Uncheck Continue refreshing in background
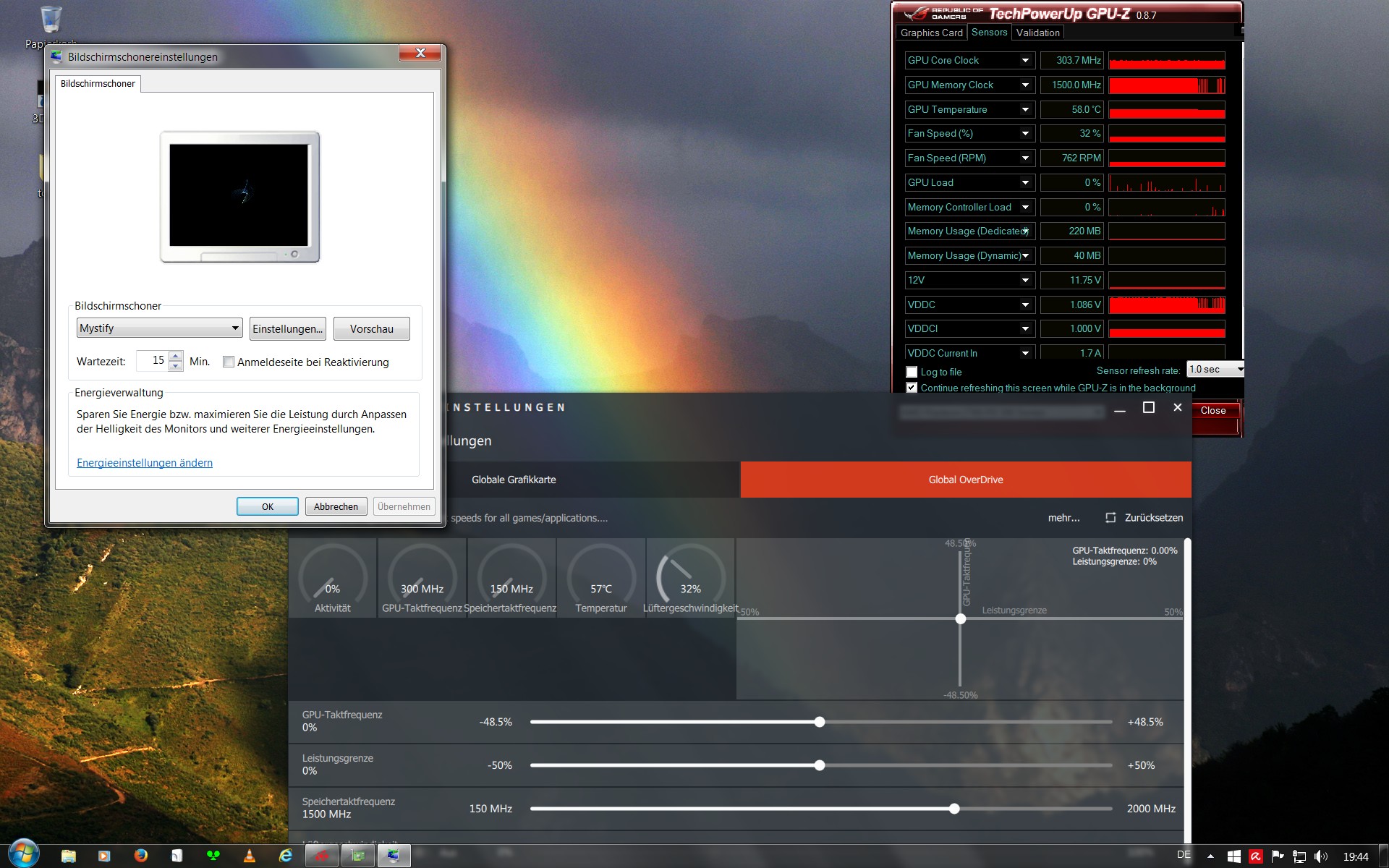 click(912, 388)
